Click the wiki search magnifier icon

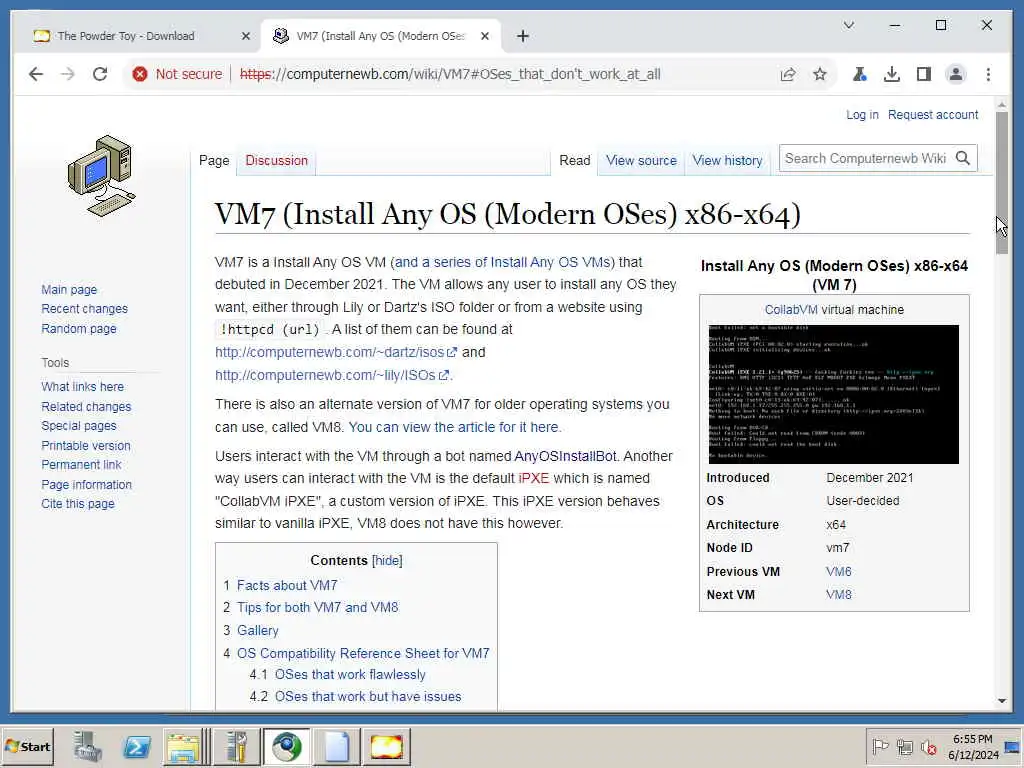pos(963,158)
